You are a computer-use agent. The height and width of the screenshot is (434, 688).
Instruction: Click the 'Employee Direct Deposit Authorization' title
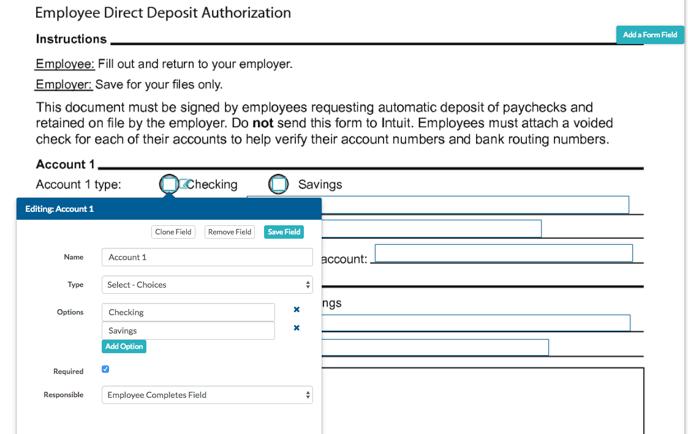163,13
